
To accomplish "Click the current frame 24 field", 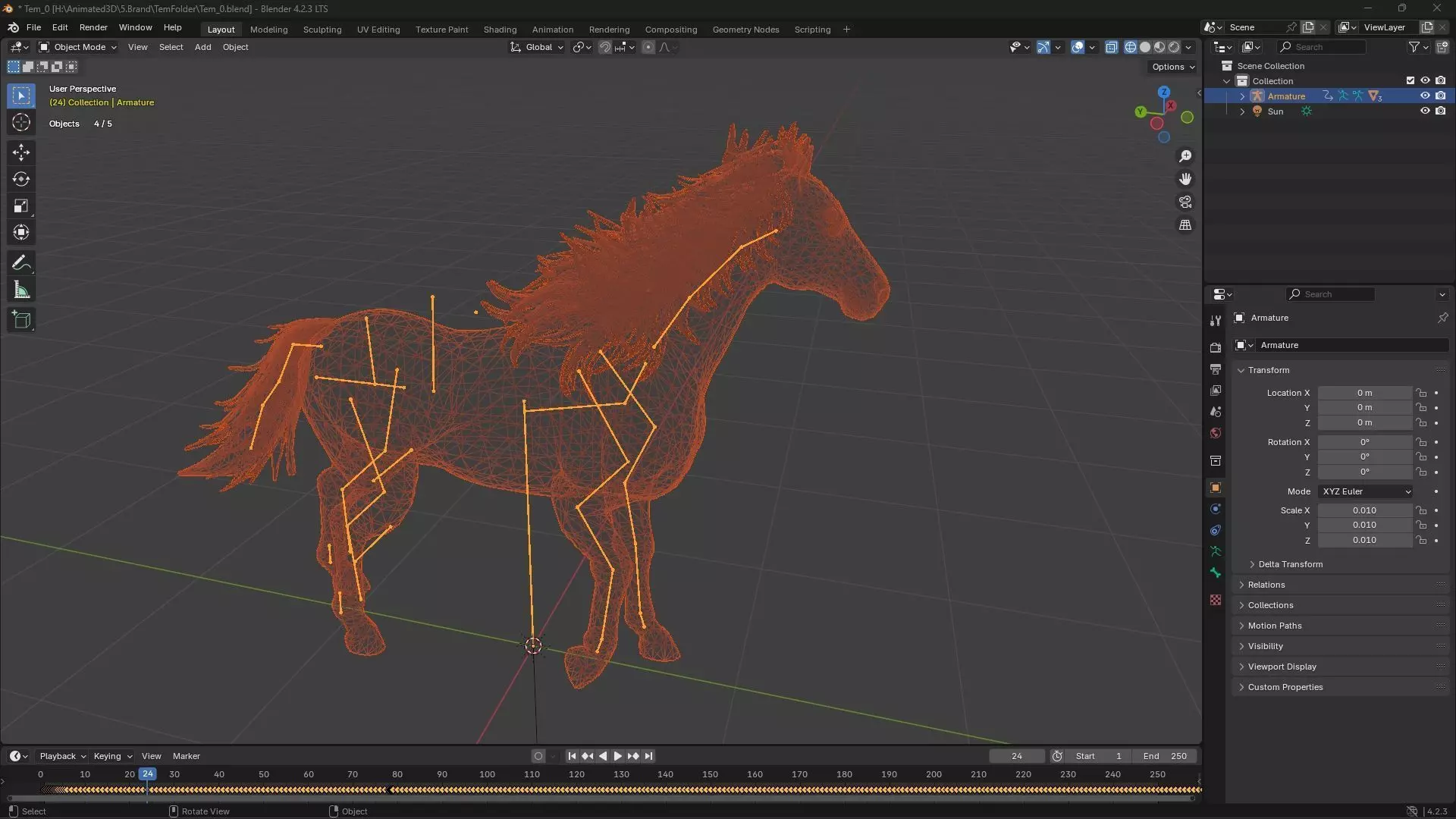I will 1017,756.
